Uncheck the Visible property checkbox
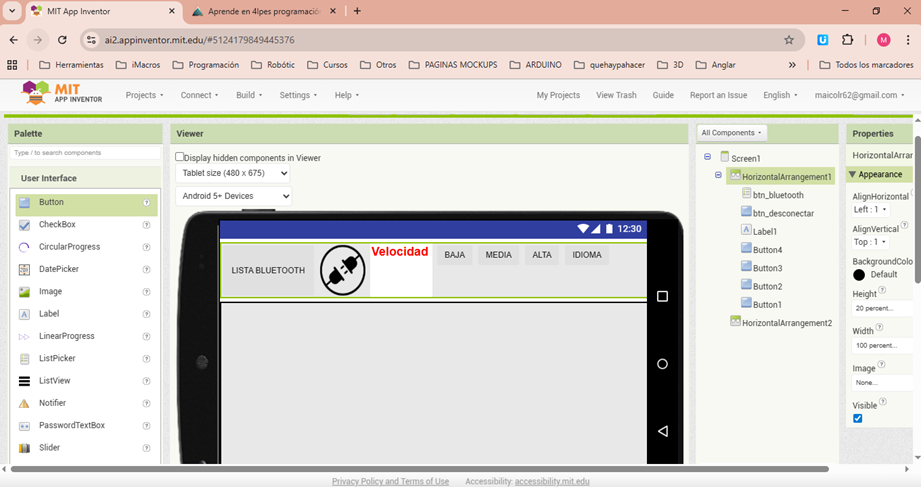 tap(858, 418)
